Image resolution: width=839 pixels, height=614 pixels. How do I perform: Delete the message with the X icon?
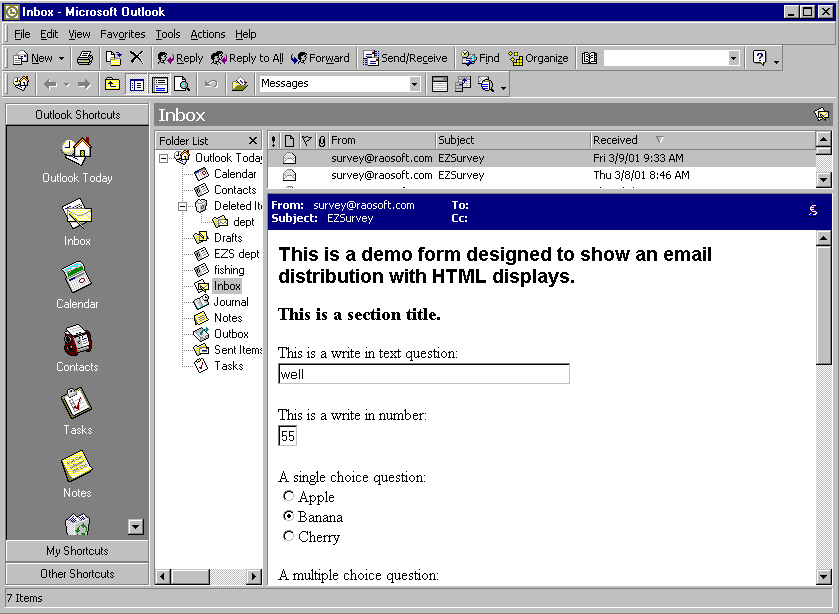[x=137, y=57]
